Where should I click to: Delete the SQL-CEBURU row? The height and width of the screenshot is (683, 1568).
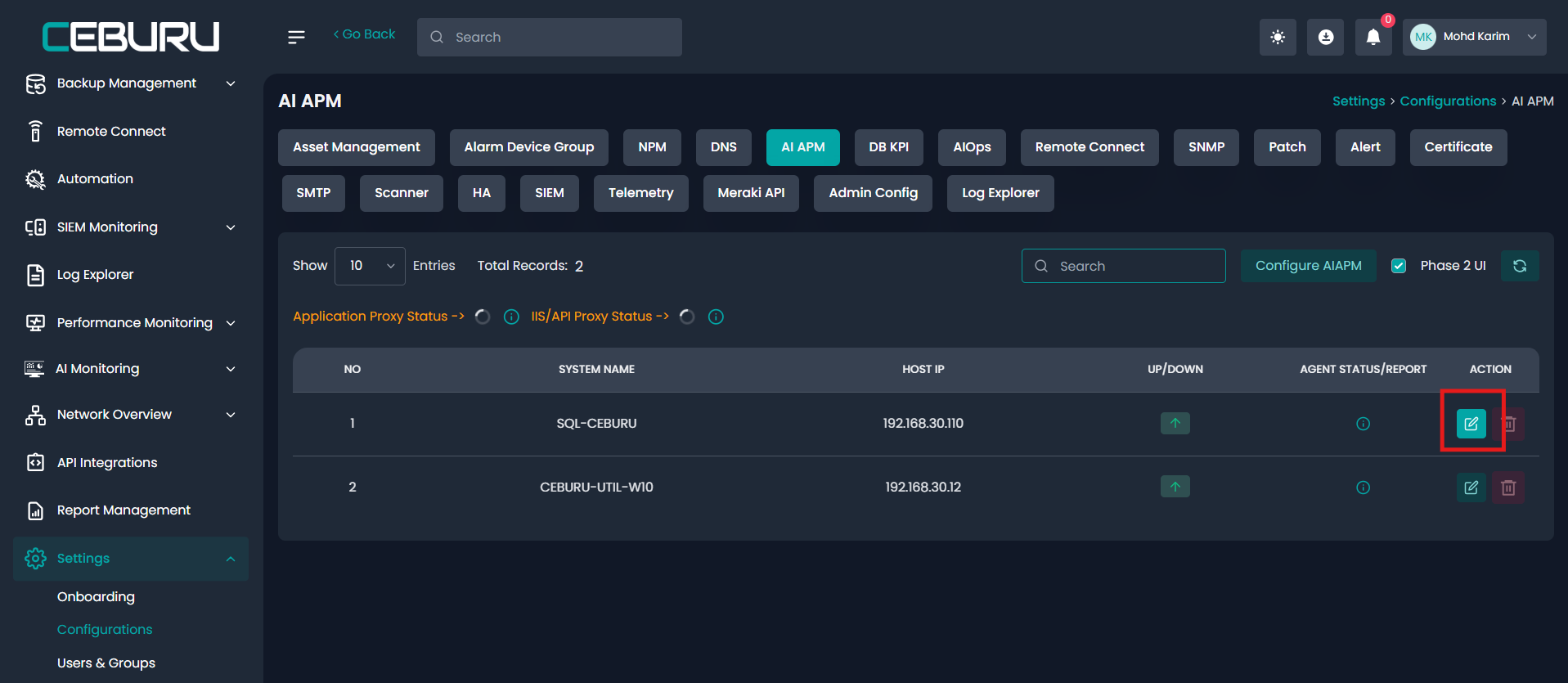pos(1510,424)
